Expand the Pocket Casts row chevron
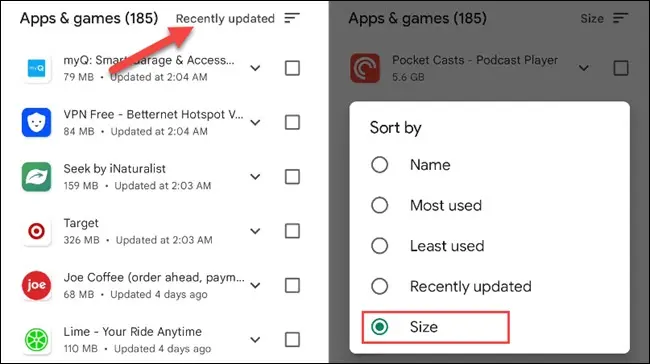The height and width of the screenshot is (364, 650). (x=584, y=68)
